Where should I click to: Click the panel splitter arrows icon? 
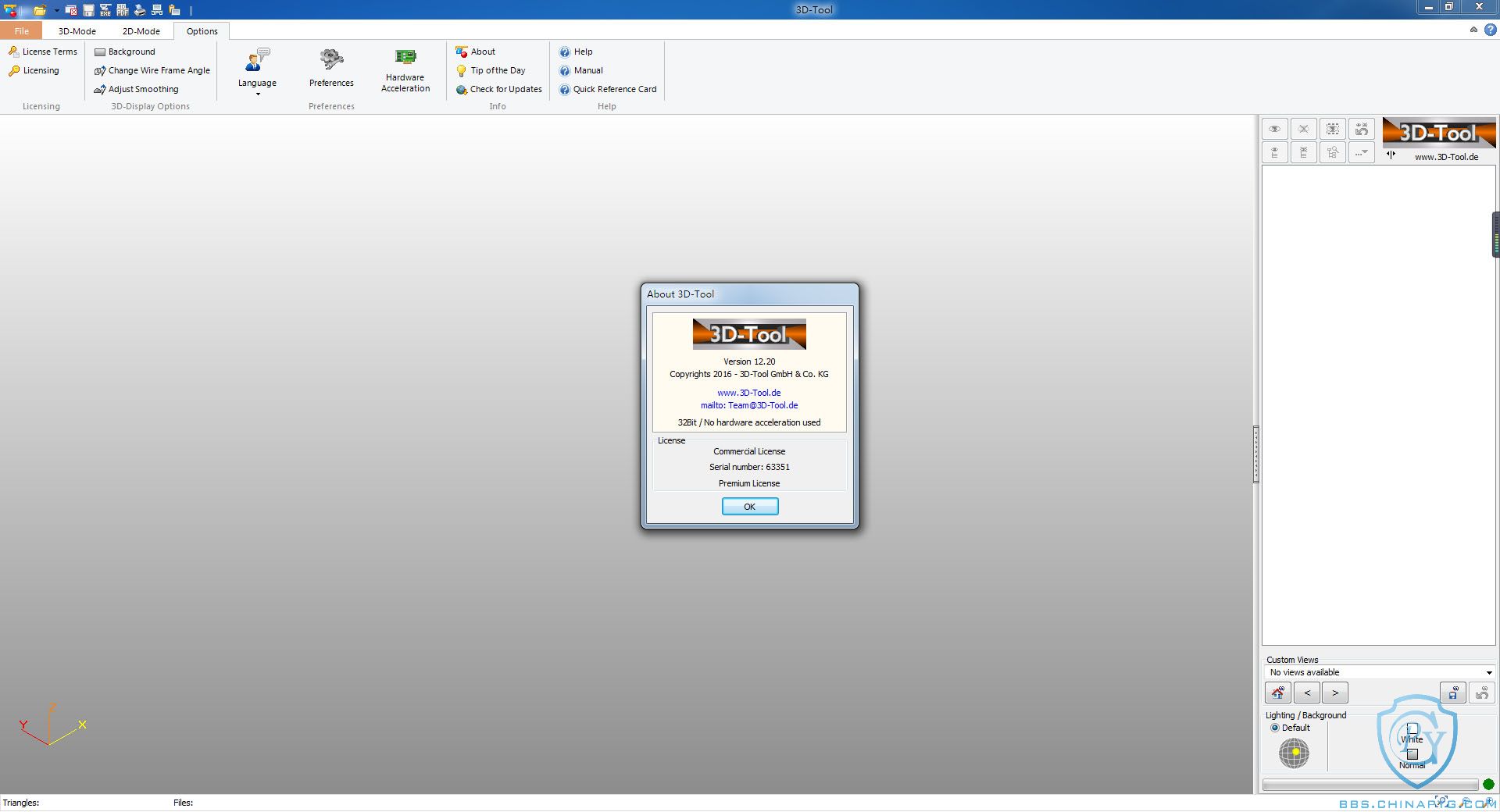[x=1391, y=155]
